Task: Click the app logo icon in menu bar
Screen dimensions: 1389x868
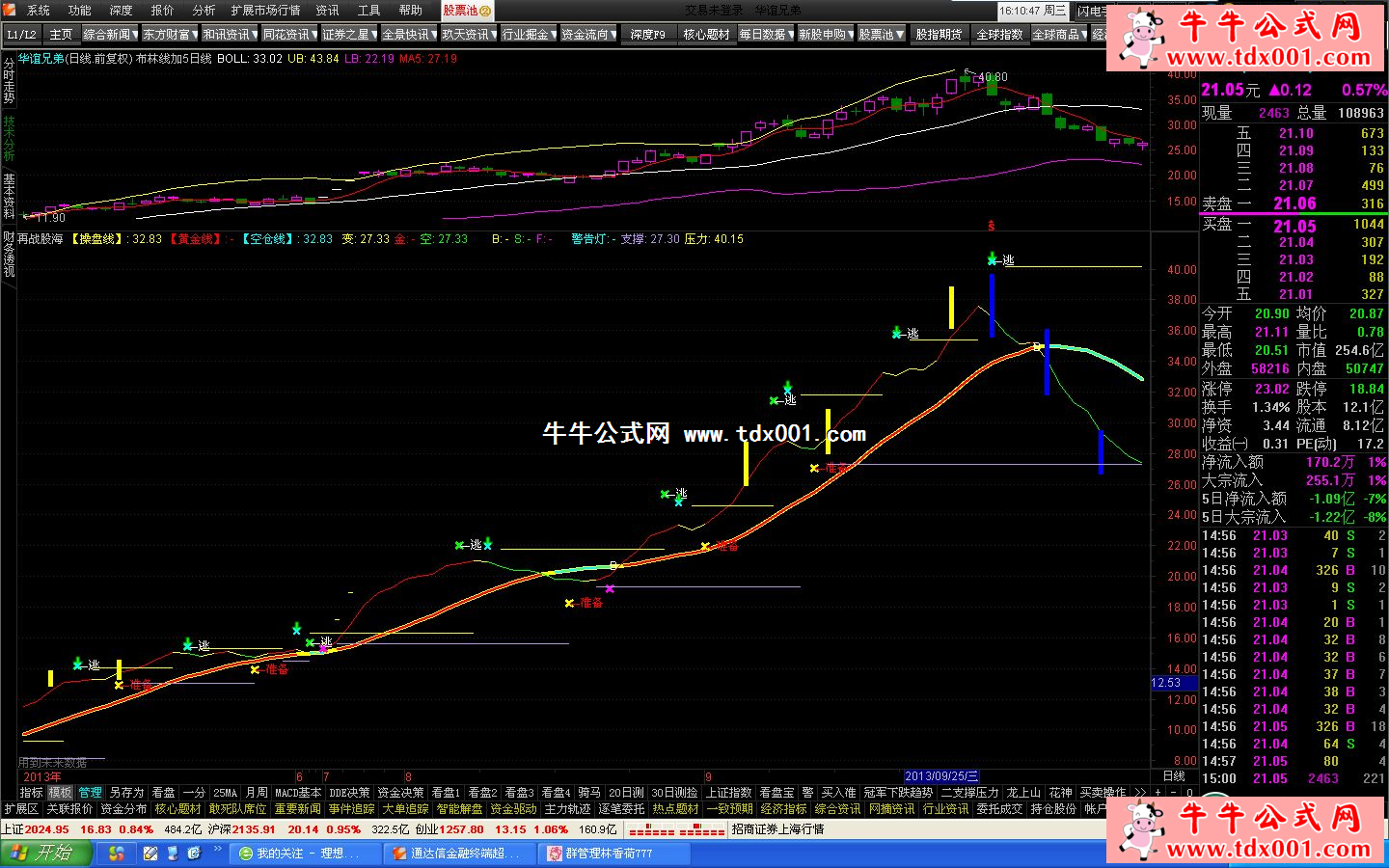Action: coord(11,11)
